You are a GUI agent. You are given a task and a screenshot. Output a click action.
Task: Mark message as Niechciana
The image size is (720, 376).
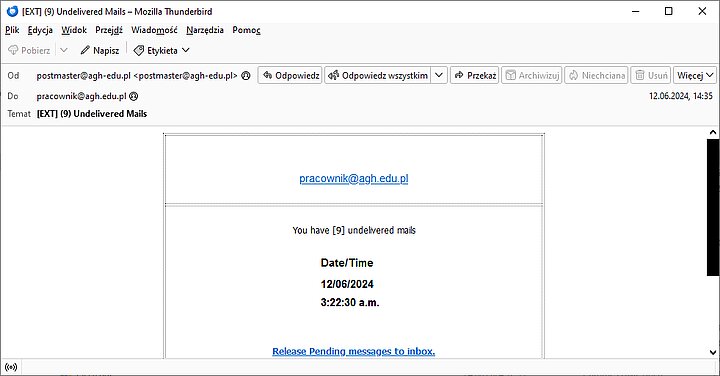tap(596, 75)
